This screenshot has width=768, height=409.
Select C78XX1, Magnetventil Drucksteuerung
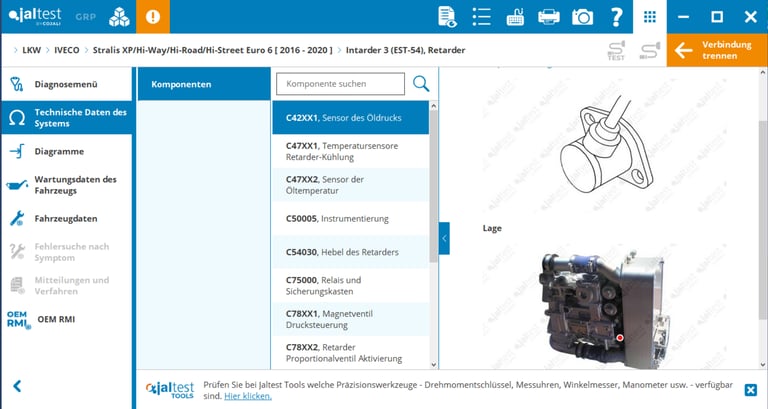point(351,319)
